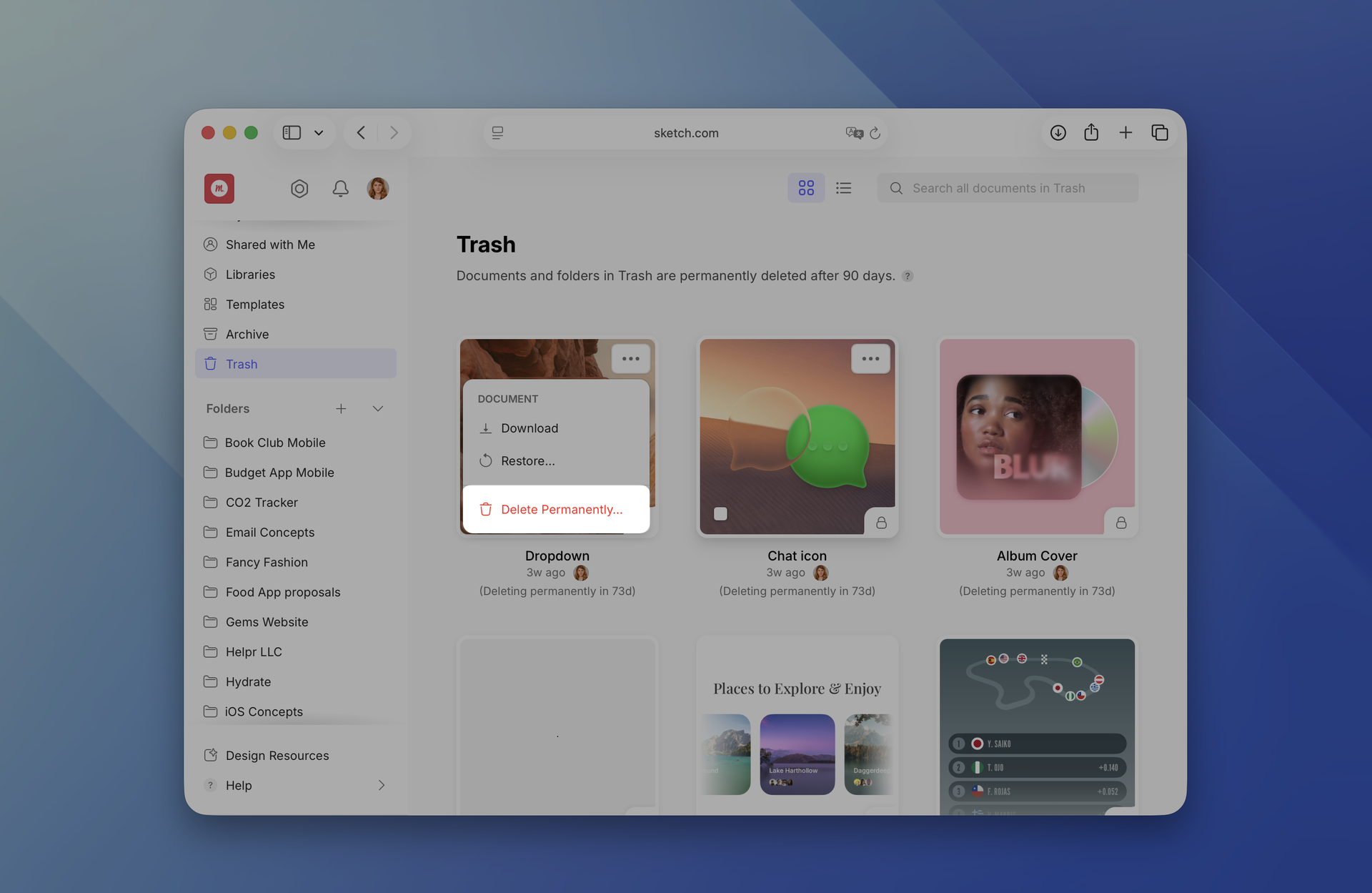Viewport: 1372px width, 893px height.
Task: Click lock icon on Album Cover thumbnail
Action: pyautogui.click(x=1121, y=523)
